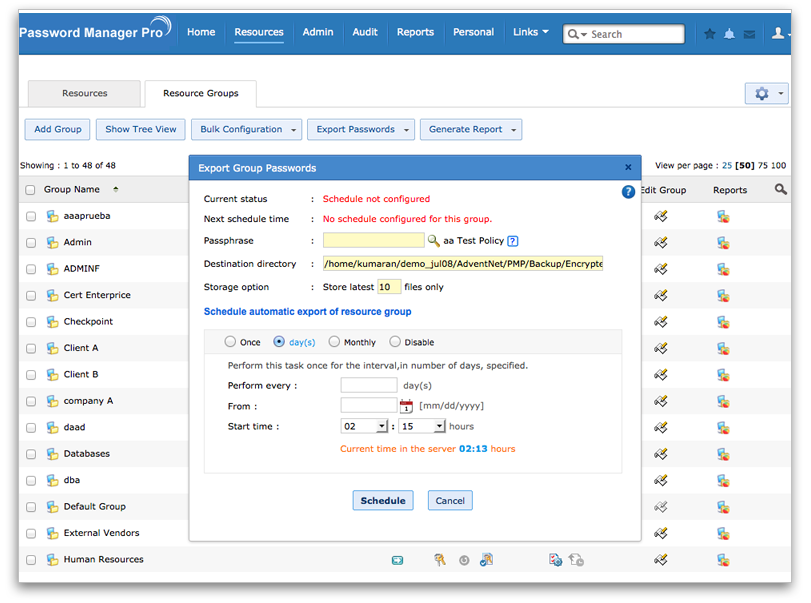Click the folder icon next to Default Group
The width and height of the screenshot is (811, 603).
(x=52, y=507)
